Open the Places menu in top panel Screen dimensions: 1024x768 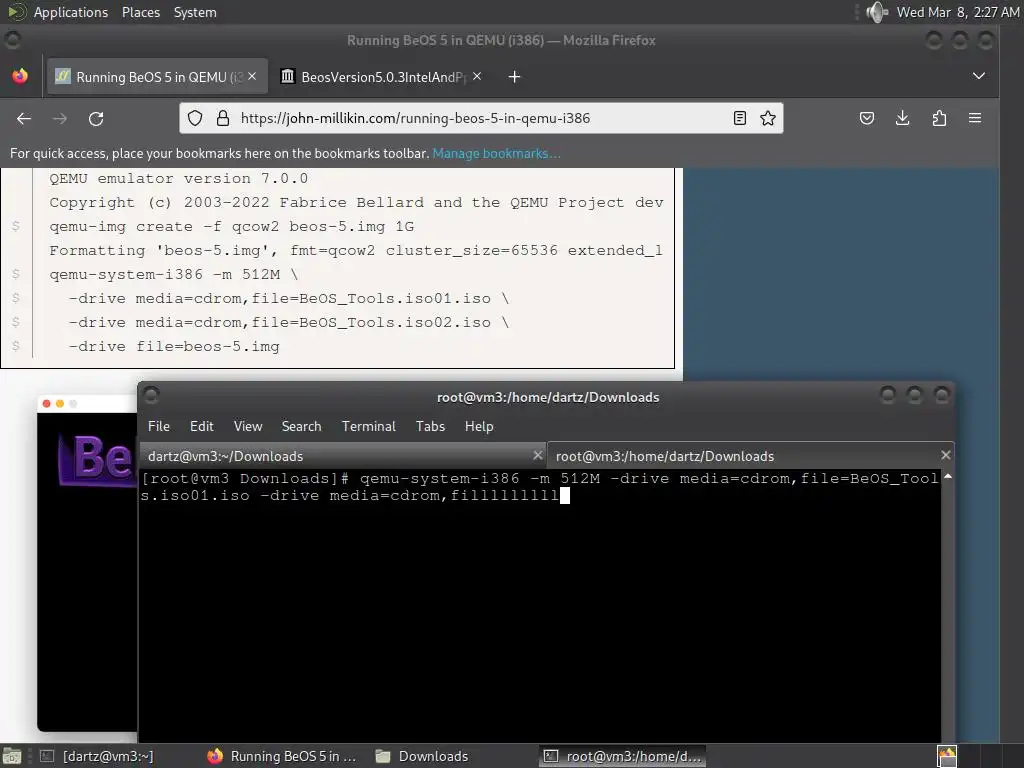pyautogui.click(x=141, y=12)
